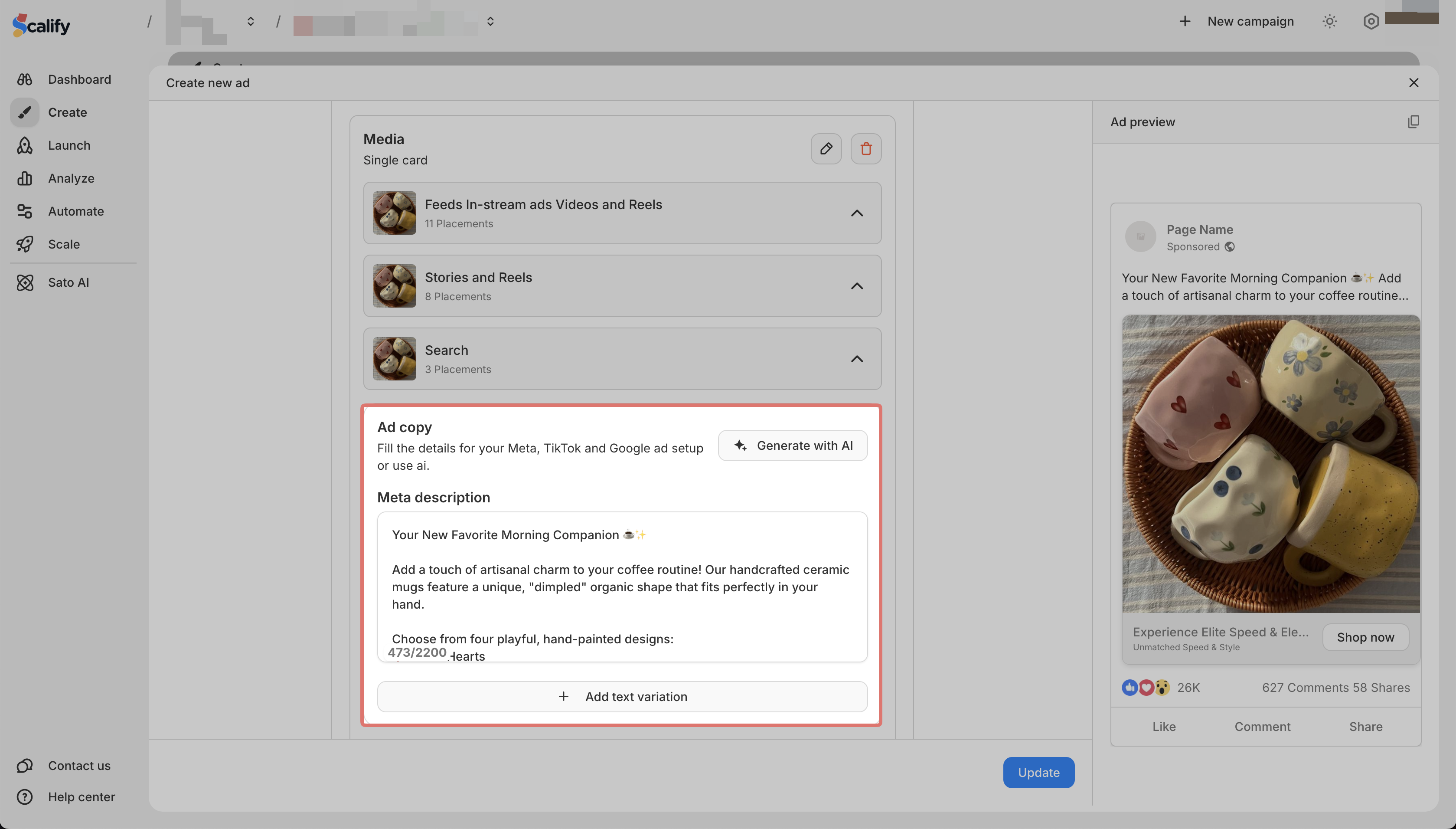Open the Automate section in sidebar
This screenshot has height=829, width=1456.
[76, 211]
